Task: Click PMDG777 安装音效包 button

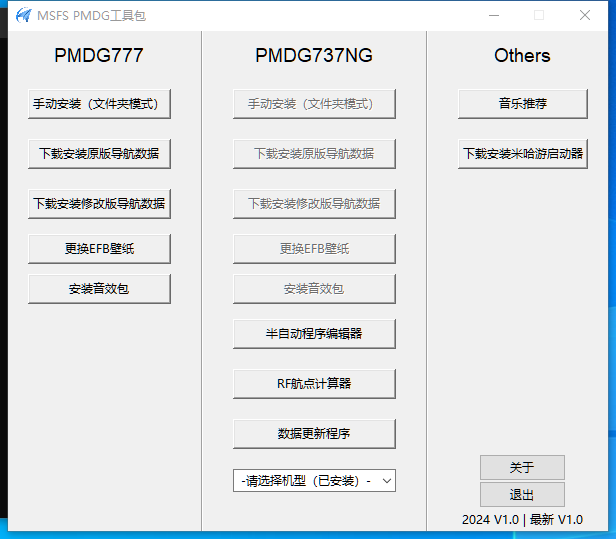Action: tap(99, 289)
